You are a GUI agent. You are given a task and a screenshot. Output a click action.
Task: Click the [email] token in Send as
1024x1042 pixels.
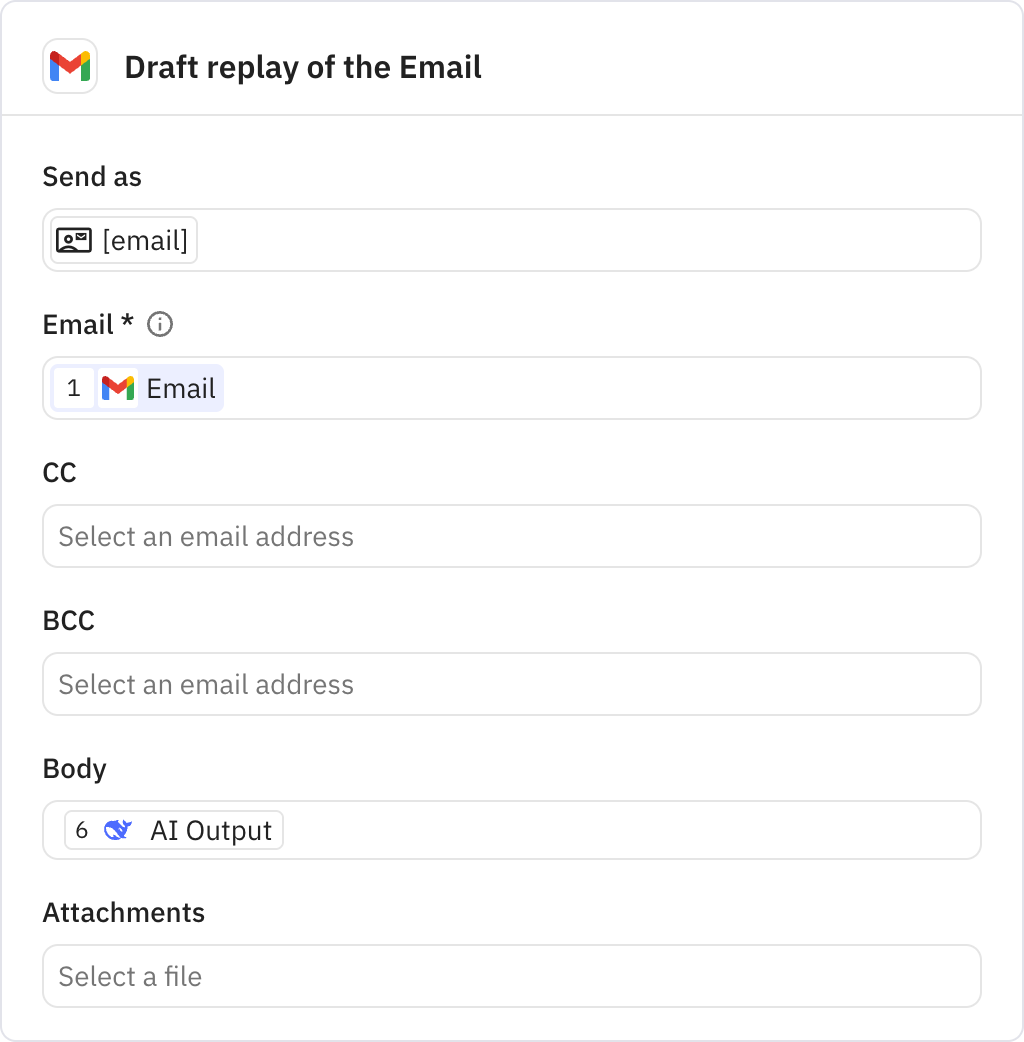[121, 240]
